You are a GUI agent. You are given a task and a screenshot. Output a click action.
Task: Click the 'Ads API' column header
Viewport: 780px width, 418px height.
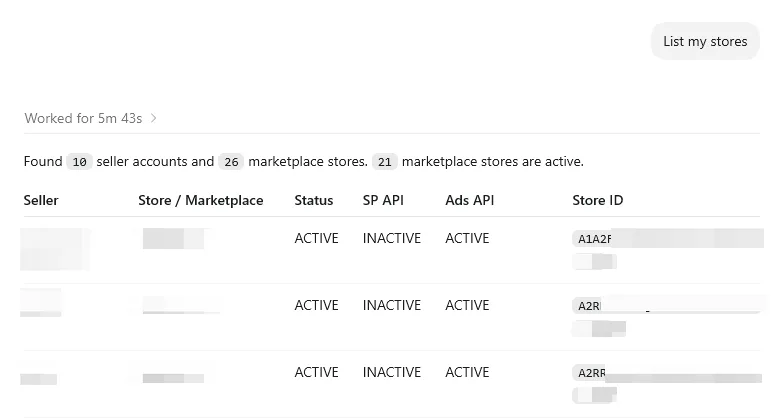470,201
